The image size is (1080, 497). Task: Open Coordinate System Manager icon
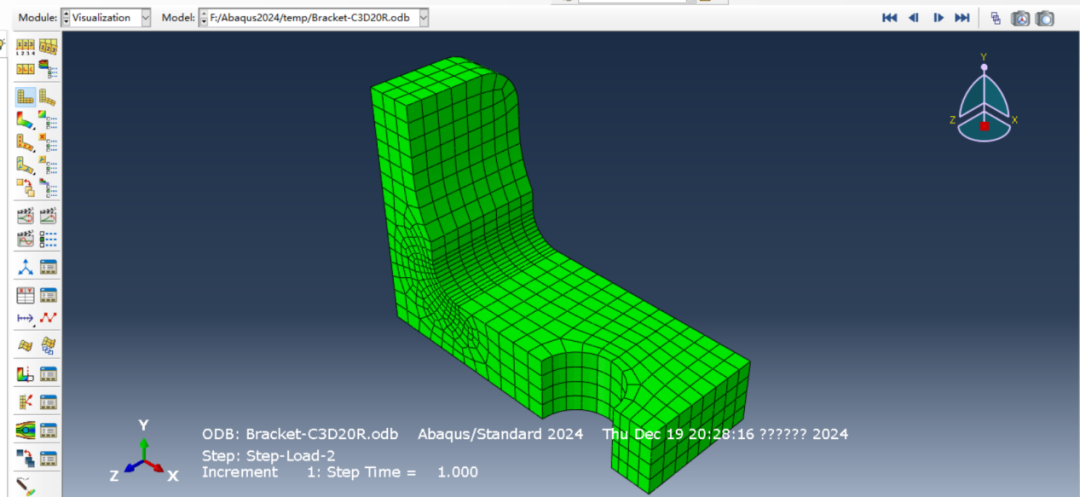[x=48, y=267]
